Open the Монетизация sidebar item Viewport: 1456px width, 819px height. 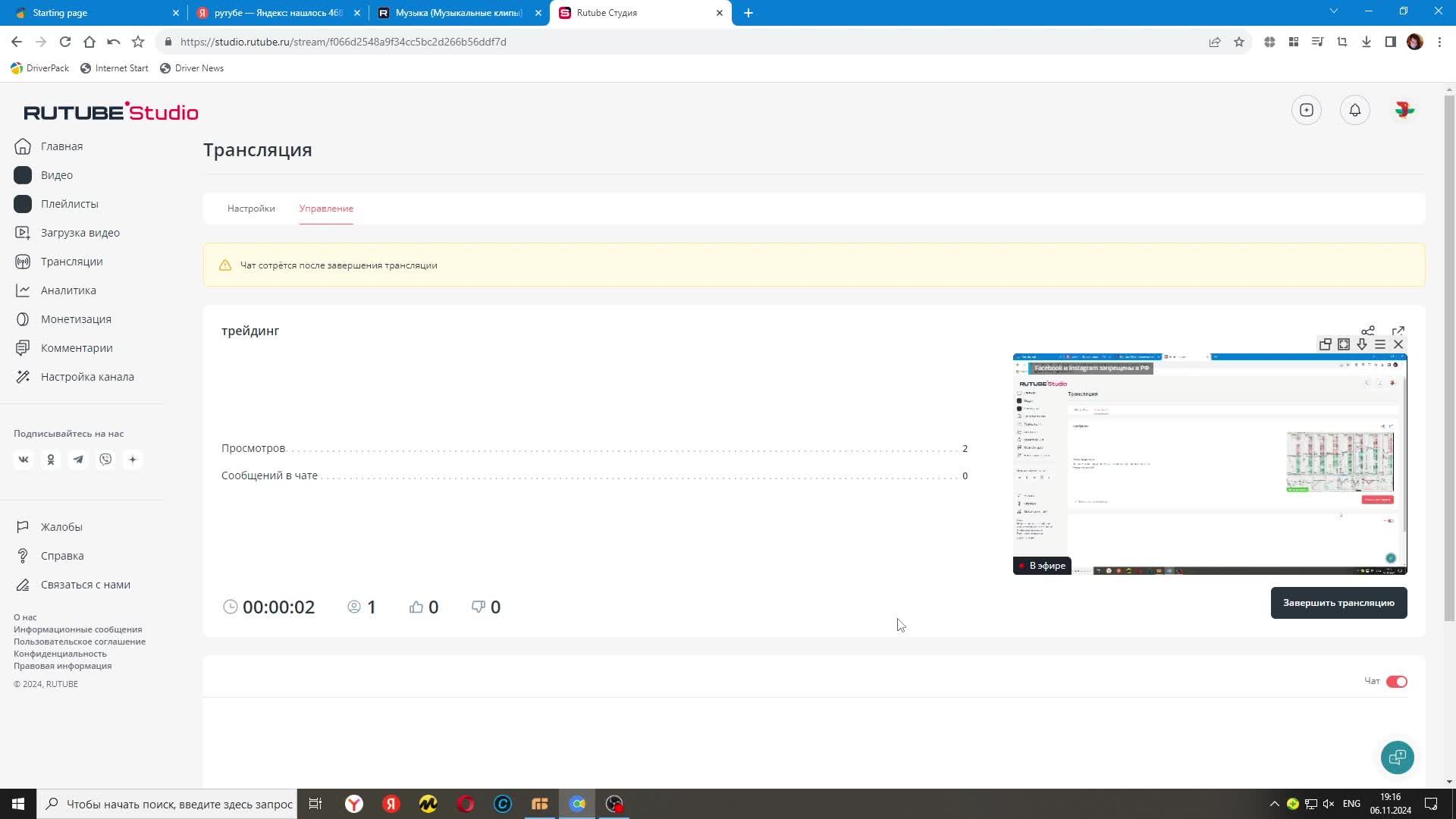[76, 319]
